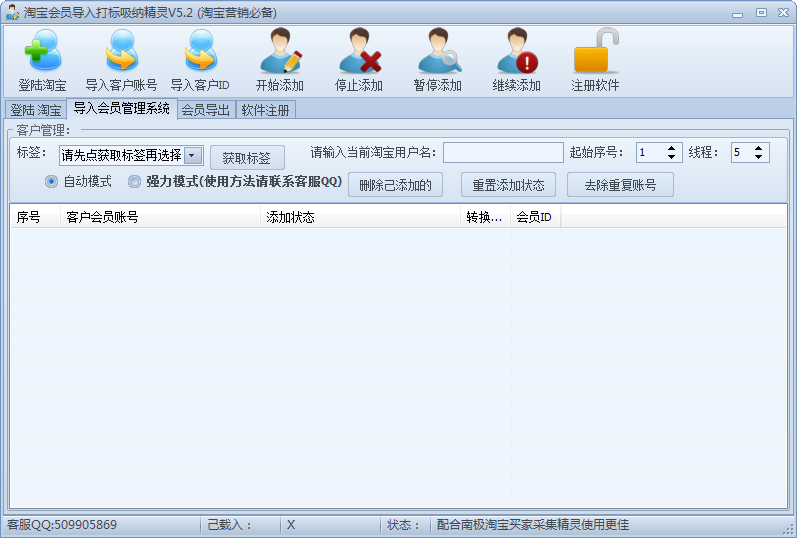The height and width of the screenshot is (538, 797).
Task: Minimize the application window
Action: click(738, 13)
